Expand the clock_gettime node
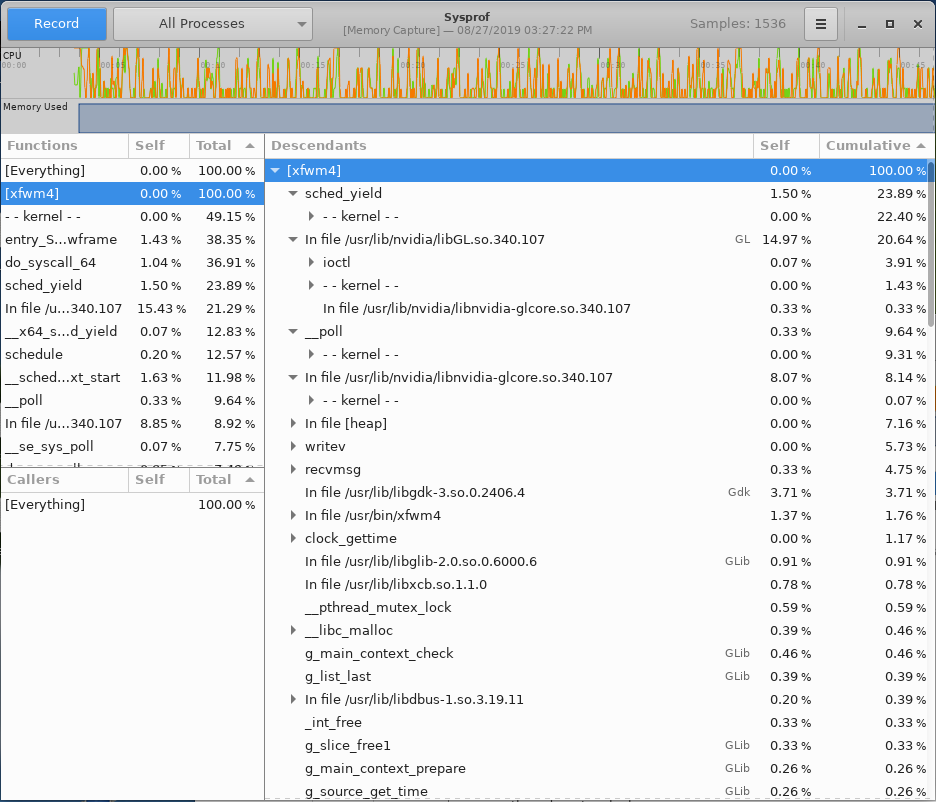 [x=293, y=539]
